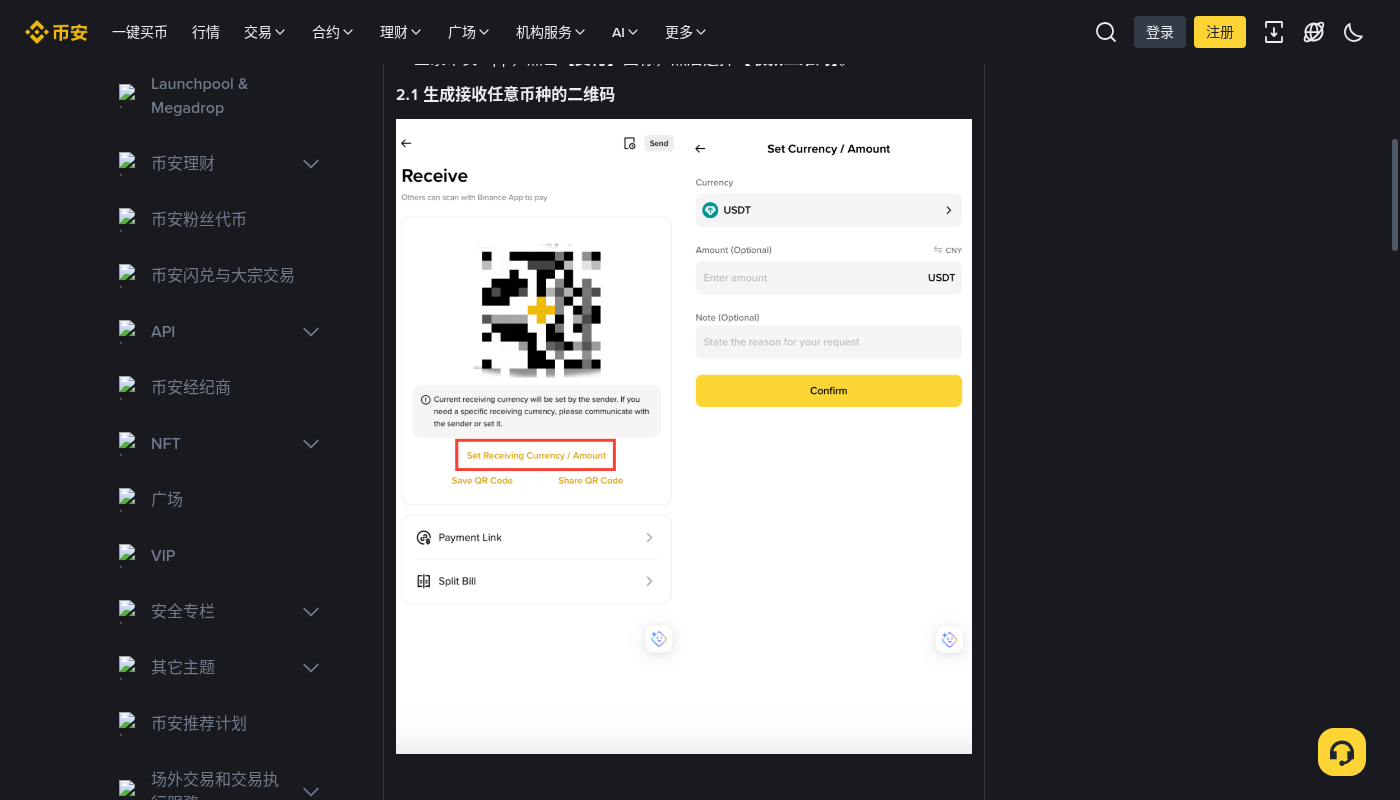Expand the NFT sidebar section chevron
This screenshot has width=1400, height=800.
(311, 443)
